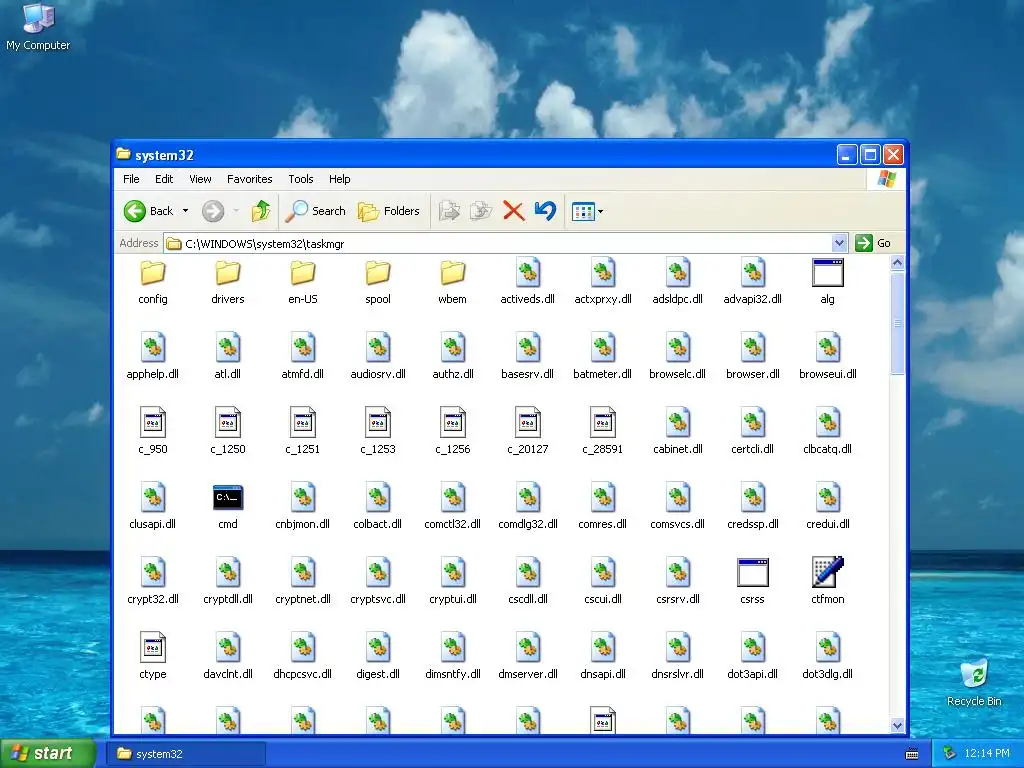The width and height of the screenshot is (1024, 768).
Task: Close the system32 window
Action: (893, 155)
